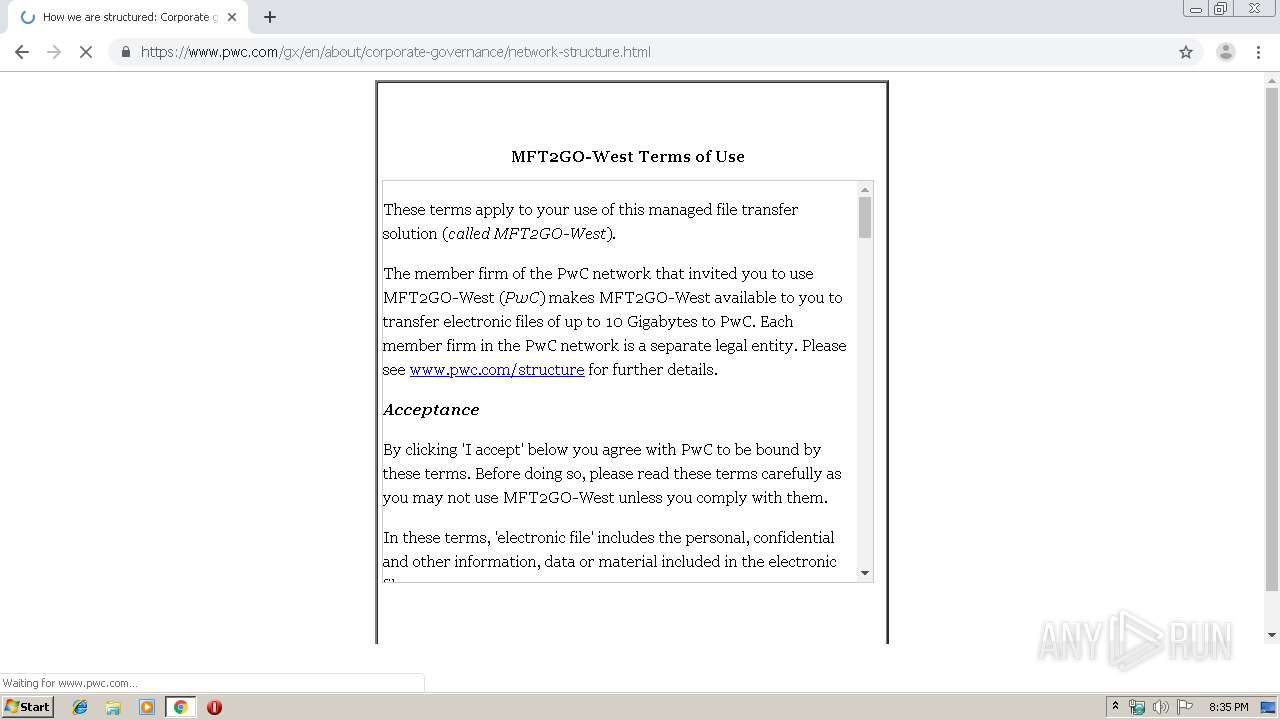Click the terms box scroll-up arrow
This screenshot has height=720, width=1280.
pos(865,190)
